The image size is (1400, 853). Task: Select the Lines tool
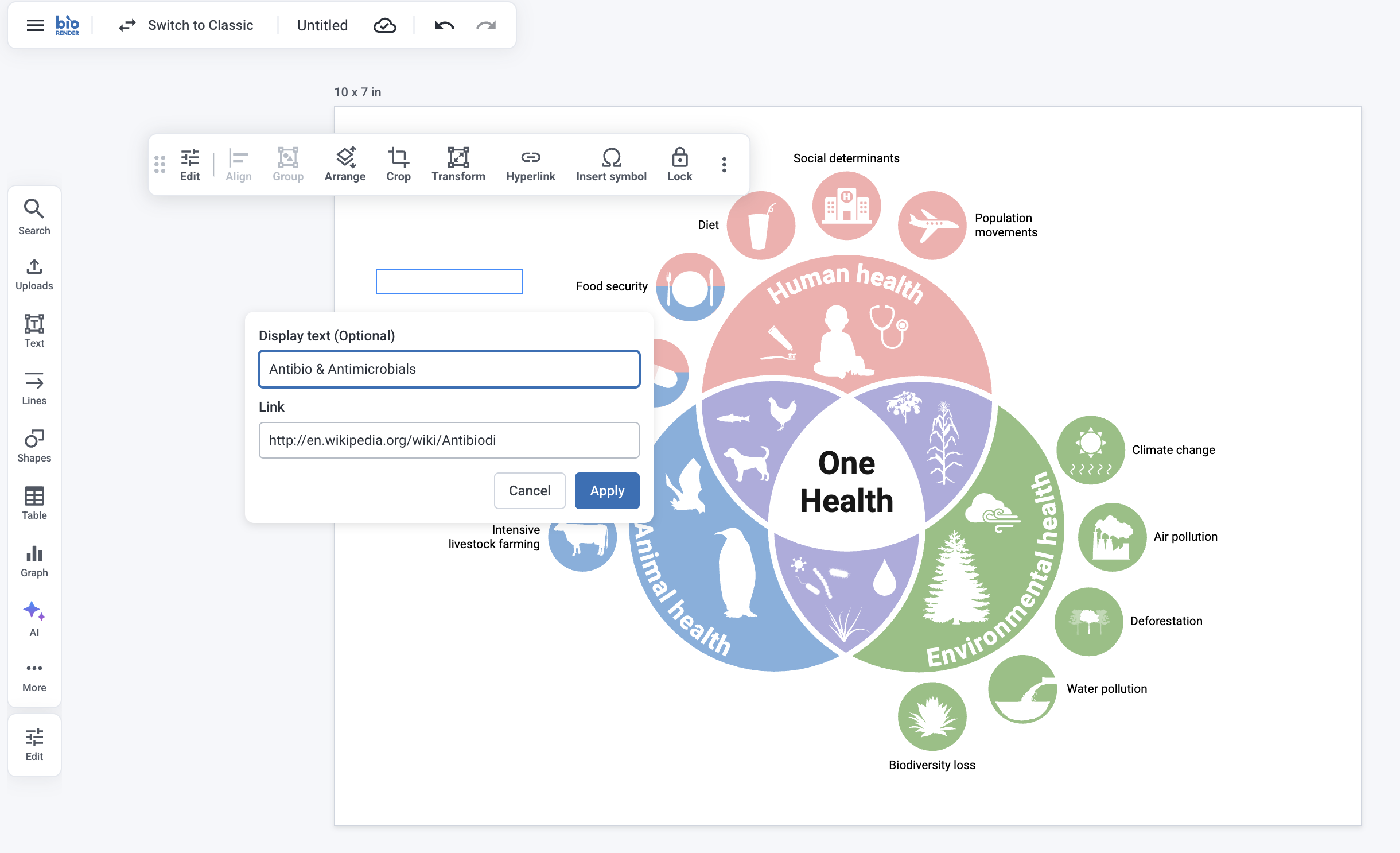point(34,388)
